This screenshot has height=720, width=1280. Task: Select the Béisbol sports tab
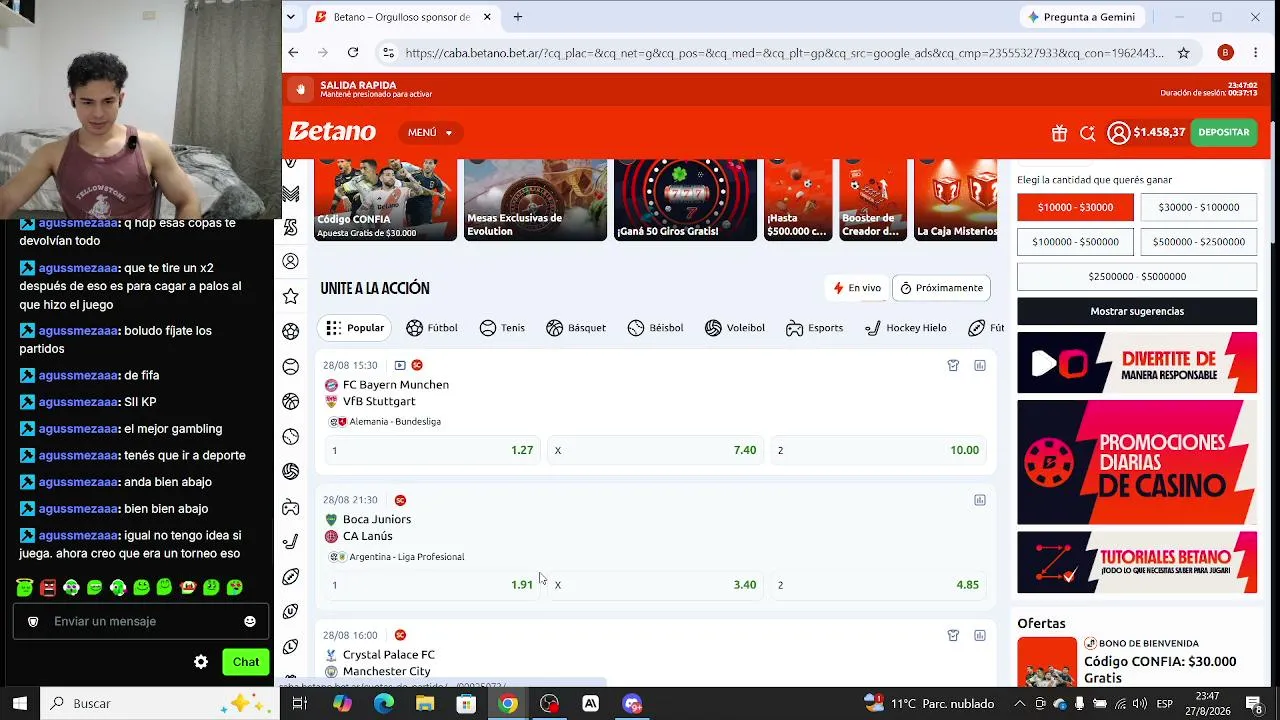pos(655,328)
